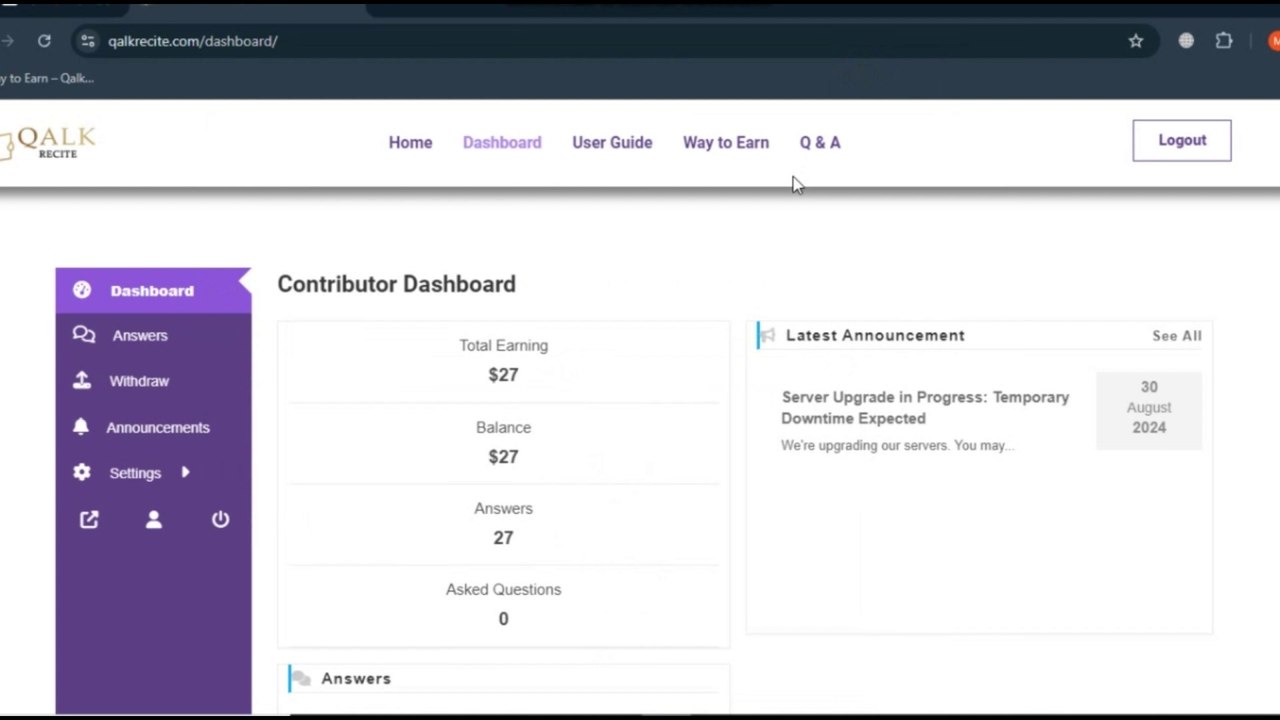Click the Qalk Recite logo
The height and width of the screenshot is (720, 1280).
tap(48, 142)
